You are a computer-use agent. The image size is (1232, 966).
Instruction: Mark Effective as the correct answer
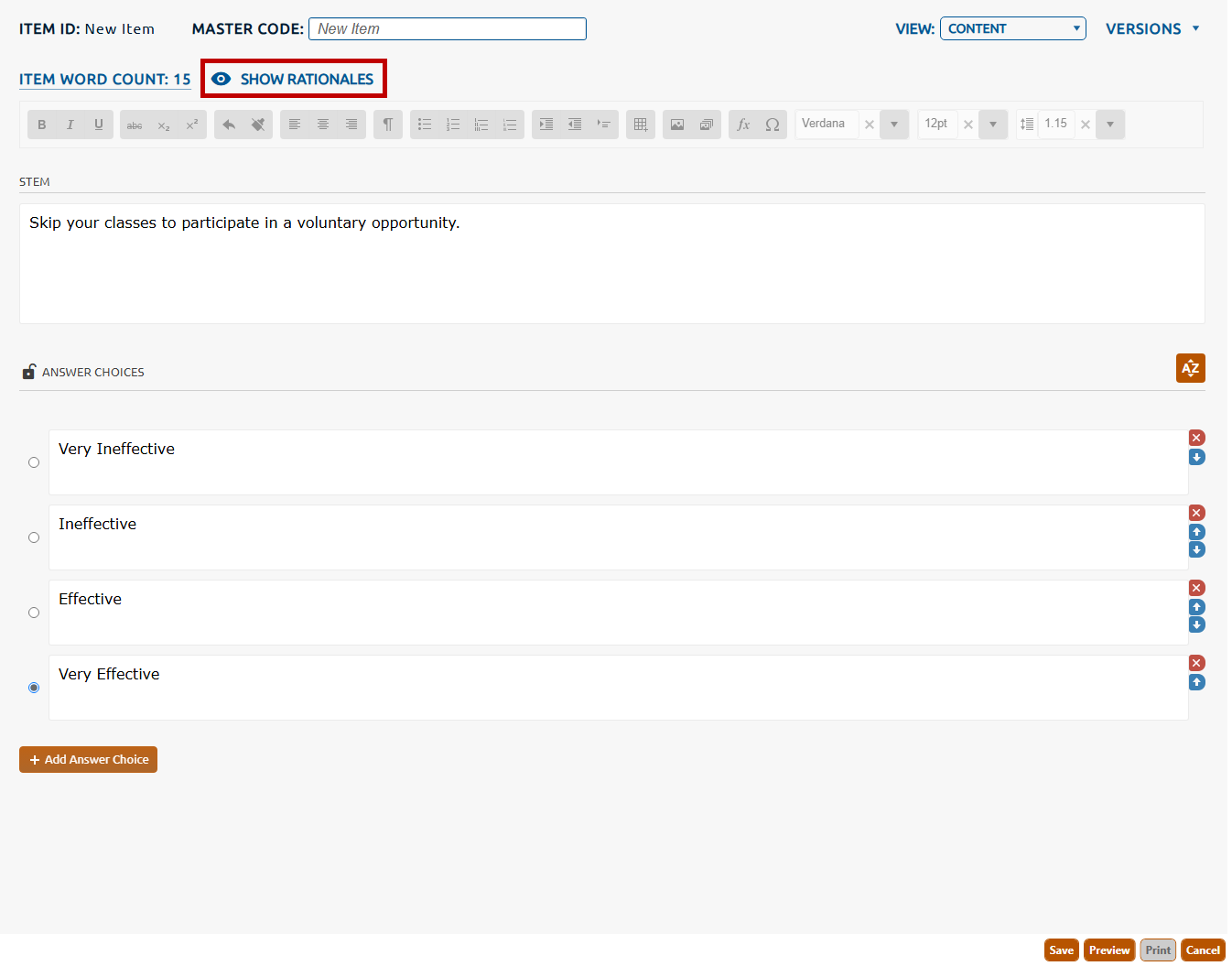(34, 613)
